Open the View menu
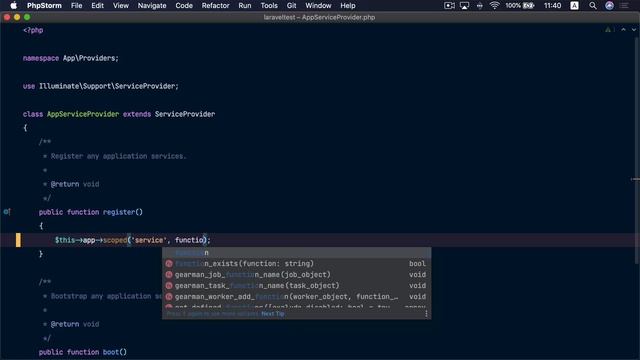The image size is (640, 360). 120,6
